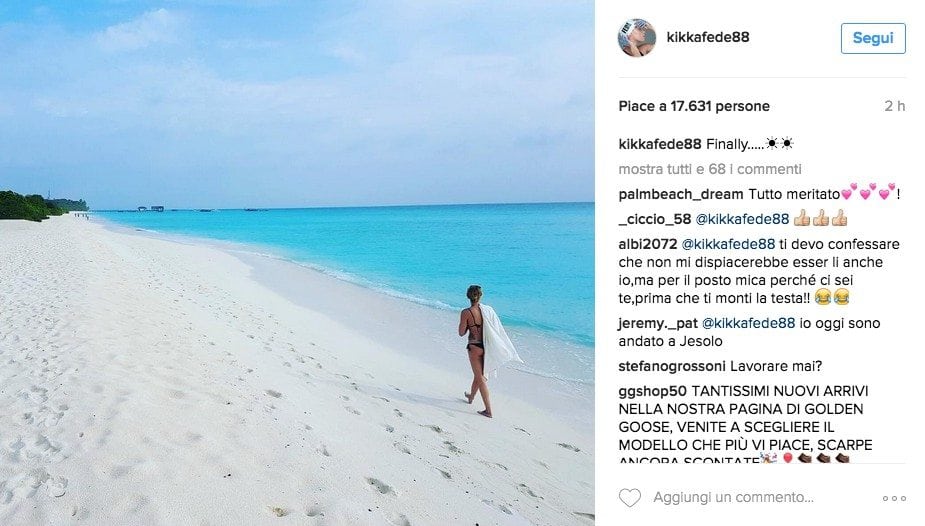Image resolution: width=925 pixels, height=526 pixels.
Task: Open the _ciccio_58 commenter profile
Action: (x=655, y=219)
